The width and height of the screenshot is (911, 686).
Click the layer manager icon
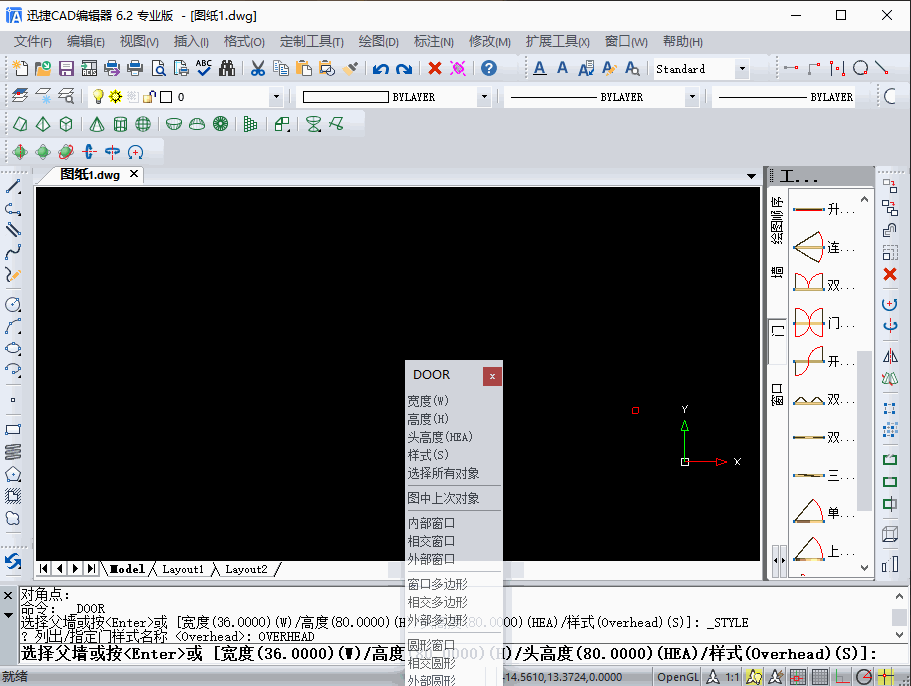20,96
